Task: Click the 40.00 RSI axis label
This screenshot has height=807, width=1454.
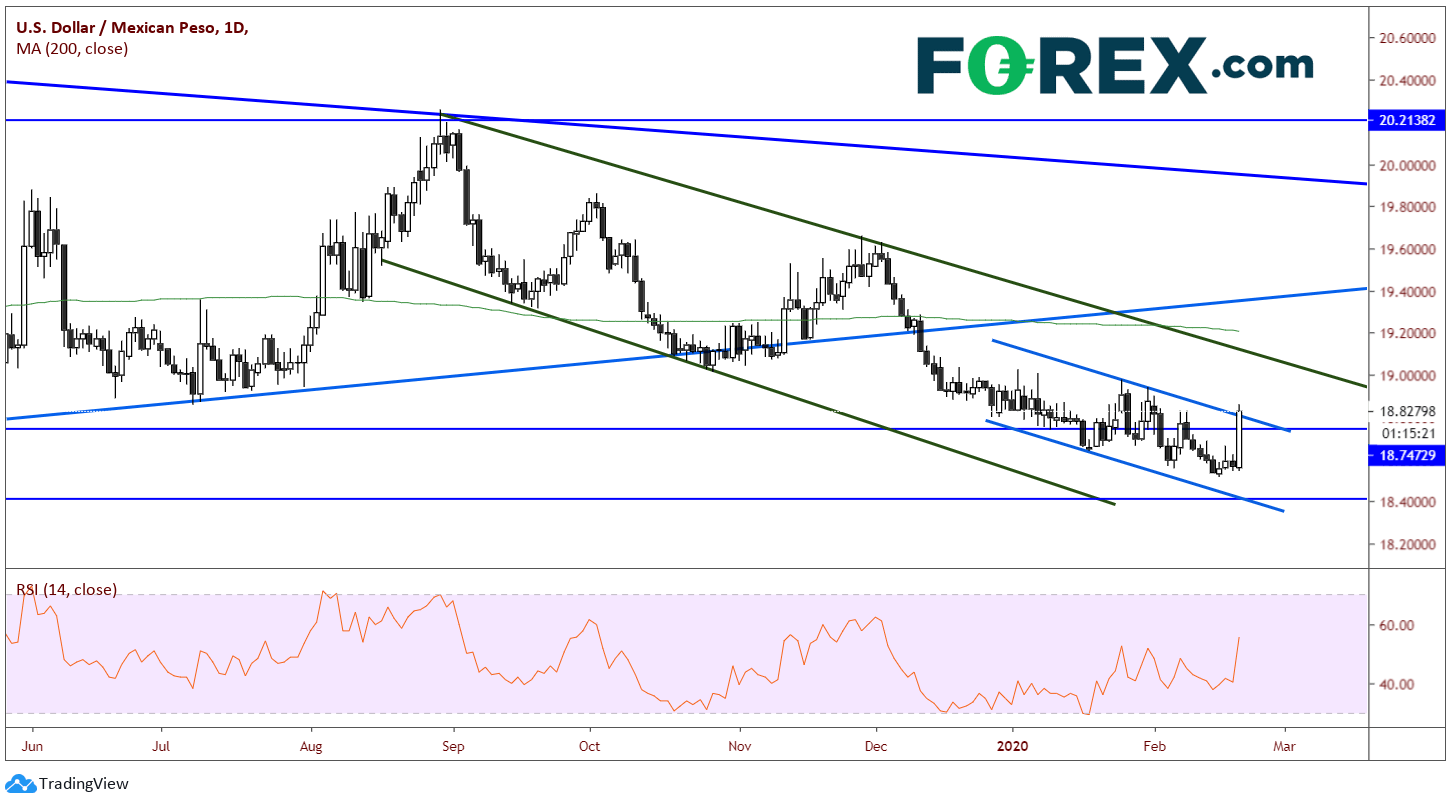Action: pos(1396,685)
